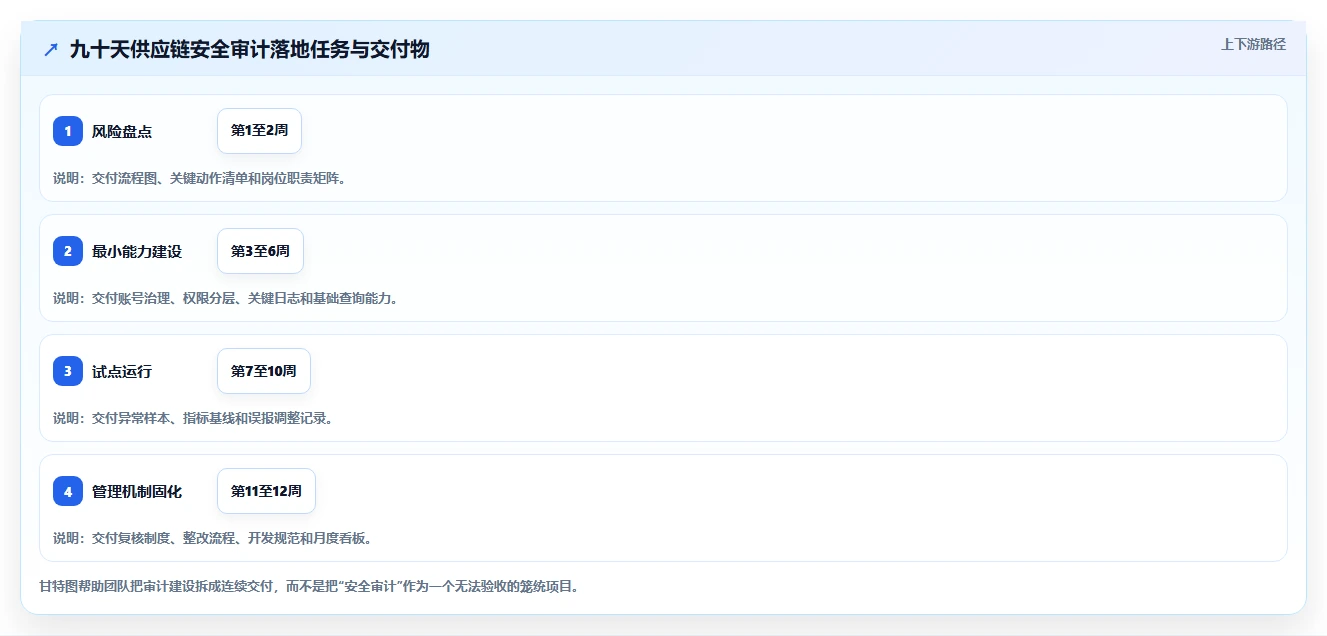Click the 试点运行 task name
1327x636 pixels.
(x=122, y=371)
